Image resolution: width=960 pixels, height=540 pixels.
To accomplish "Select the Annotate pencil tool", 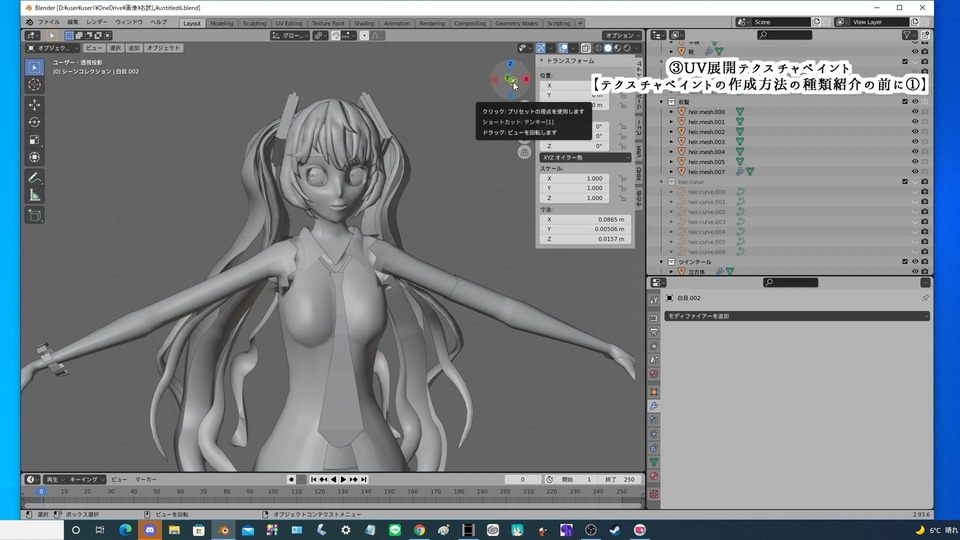I will [x=34, y=177].
